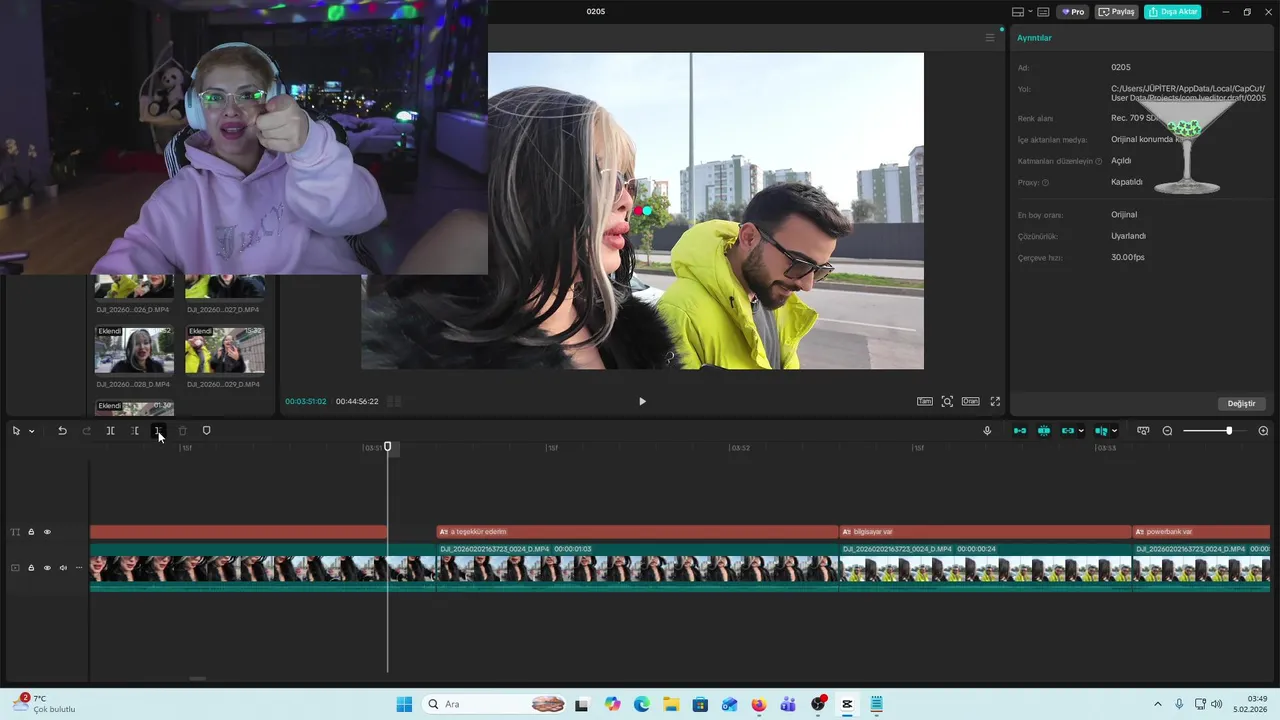Delete left of playhead tool
The height and width of the screenshot is (720, 1280).
tap(134, 431)
